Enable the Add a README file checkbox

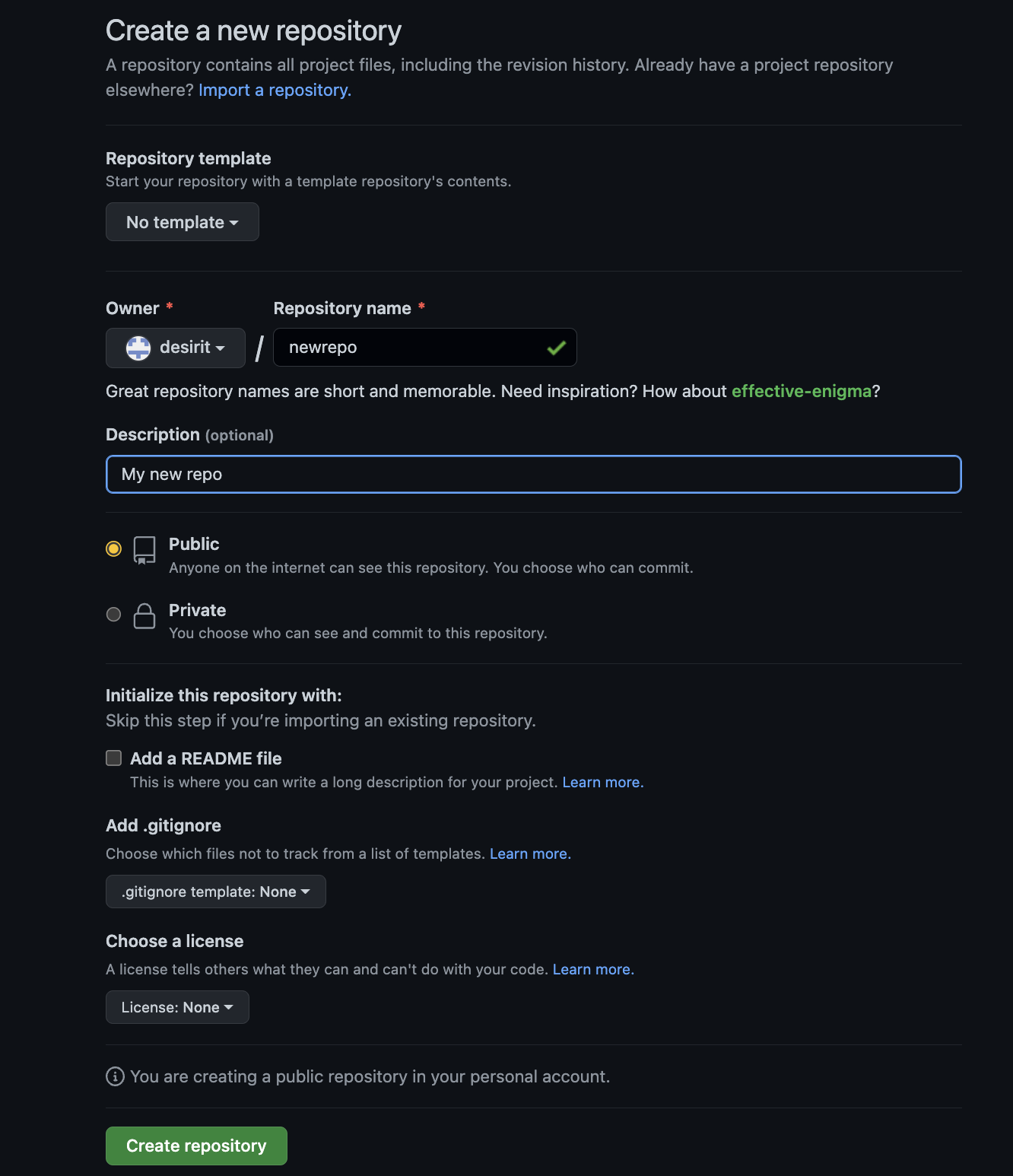pyautogui.click(x=113, y=758)
